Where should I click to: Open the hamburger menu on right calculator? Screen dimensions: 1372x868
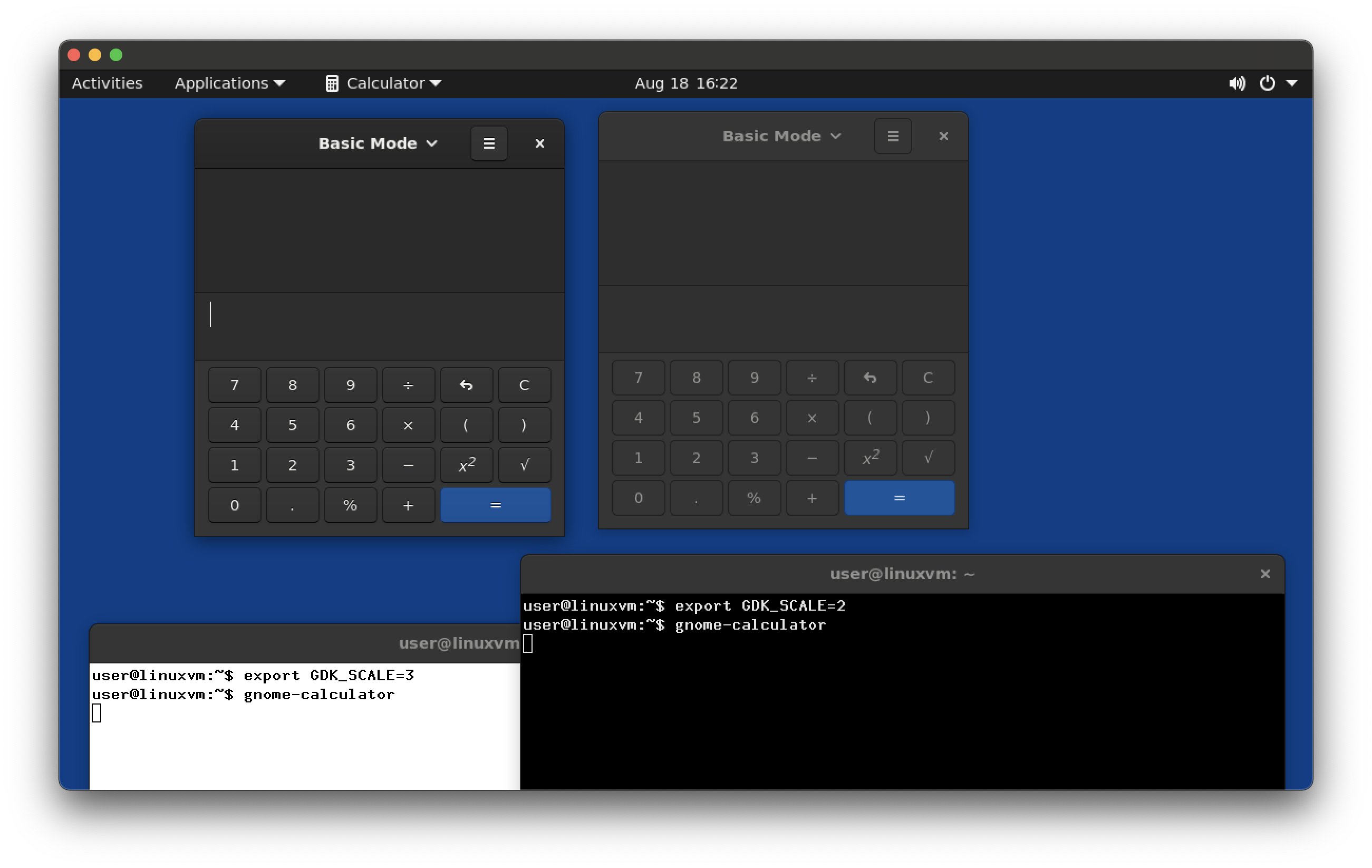(x=892, y=136)
